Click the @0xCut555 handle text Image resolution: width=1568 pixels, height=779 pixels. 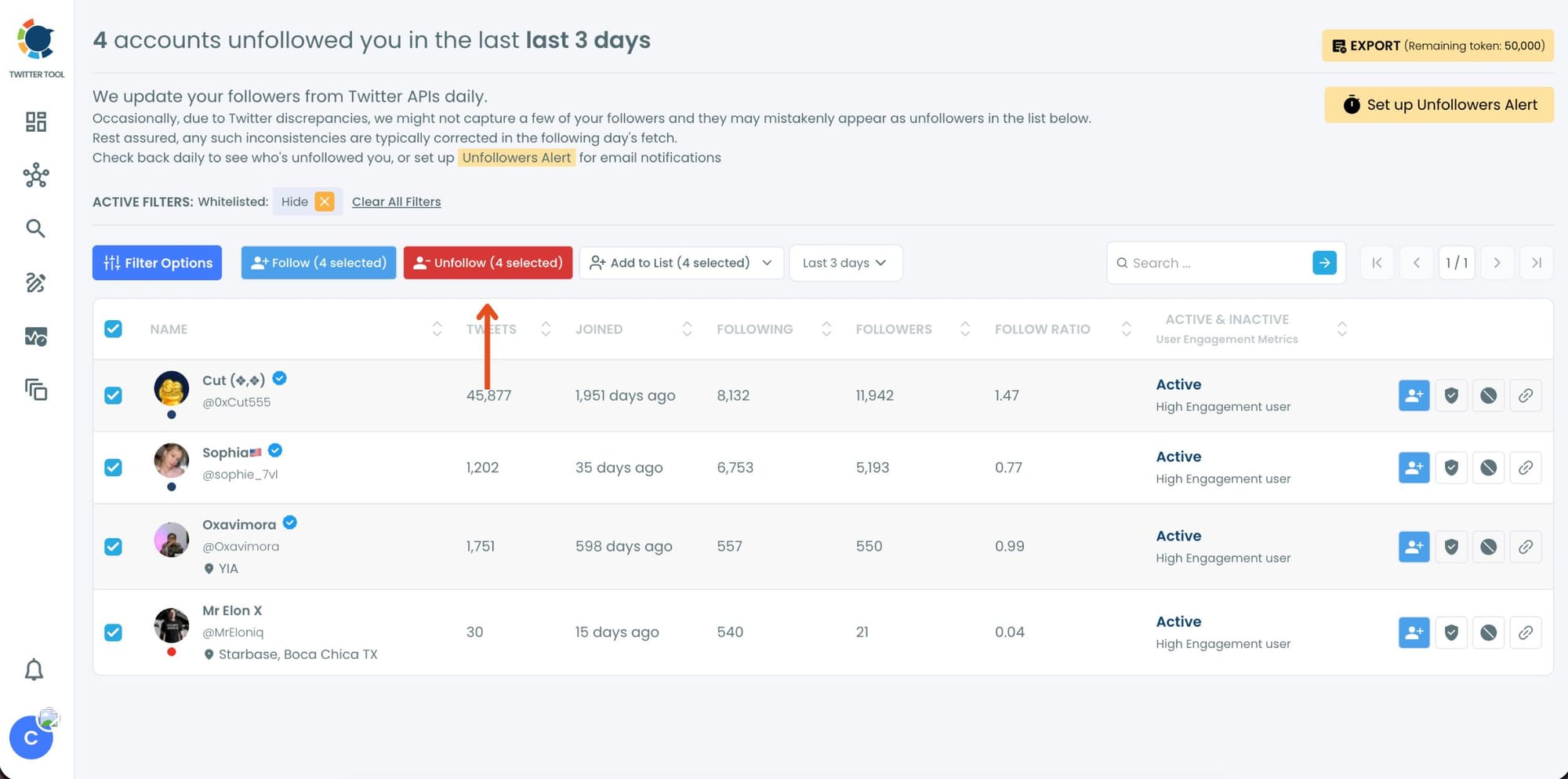(236, 402)
